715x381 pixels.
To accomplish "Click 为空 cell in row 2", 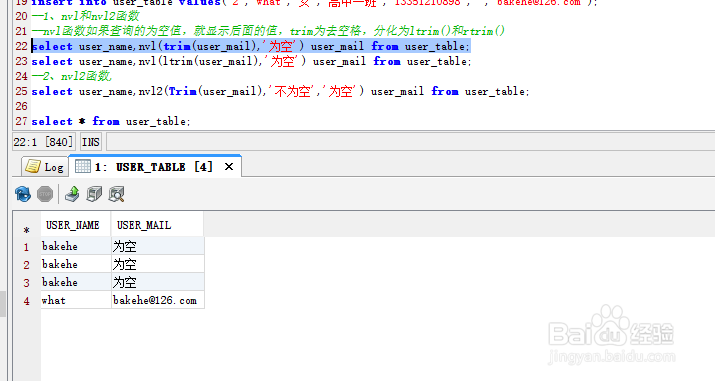I will [158, 264].
